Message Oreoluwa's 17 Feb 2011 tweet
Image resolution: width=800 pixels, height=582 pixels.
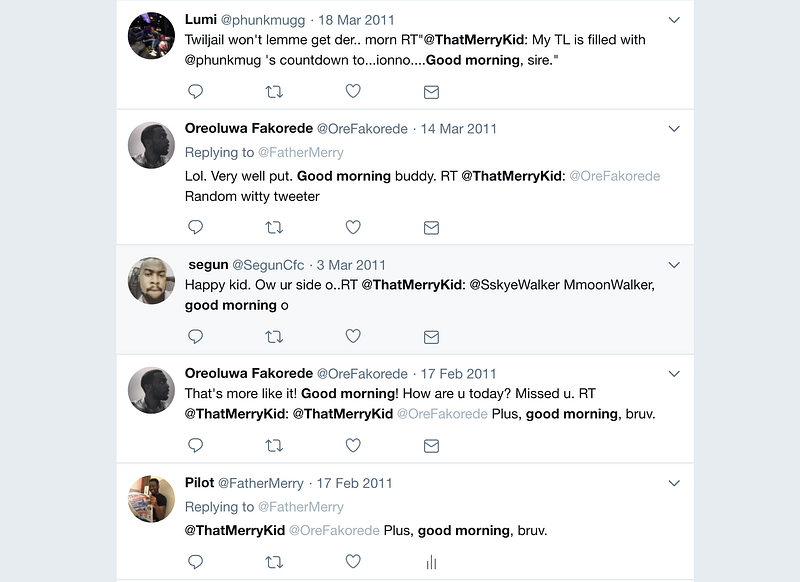[431, 445]
